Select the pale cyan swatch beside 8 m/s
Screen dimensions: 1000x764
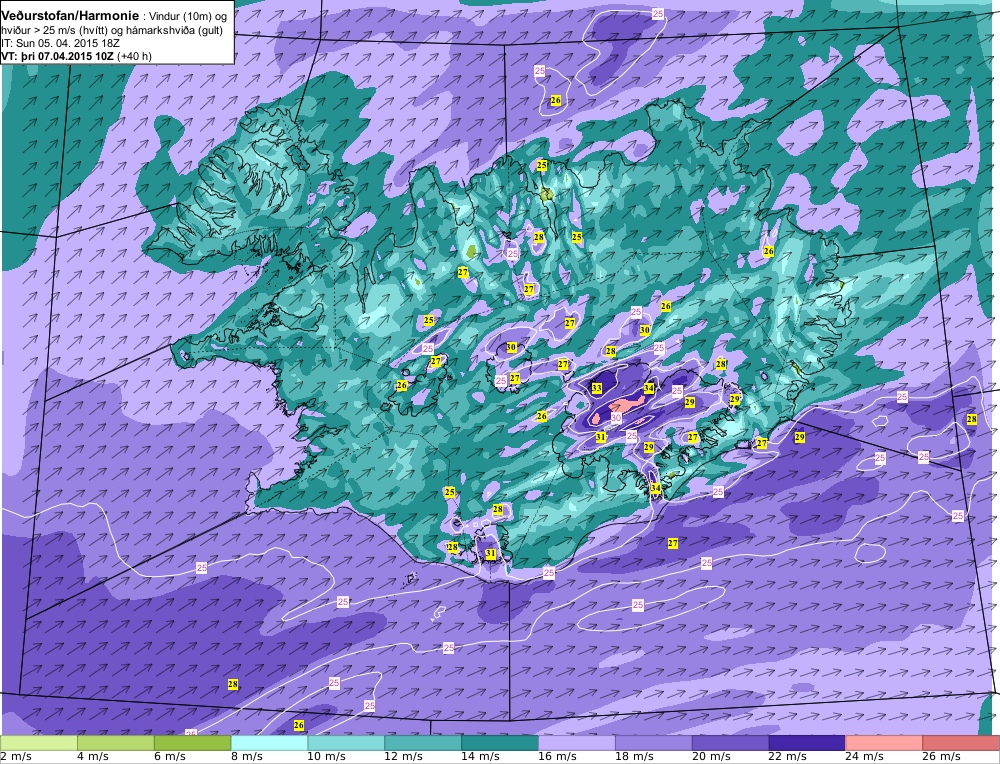click(269, 743)
